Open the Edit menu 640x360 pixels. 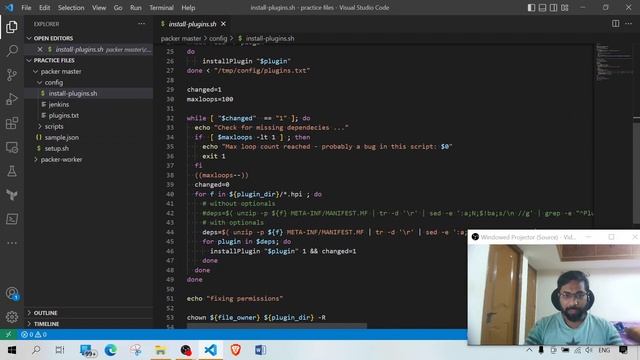(44, 7)
